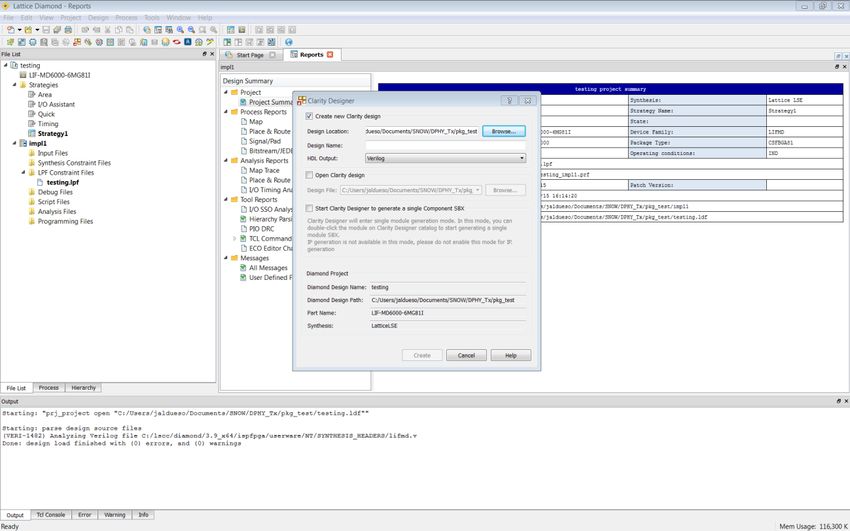The height and width of the screenshot is (531, 850).
Task: Click the '?' help icon in Clarity Designer title bar
Action: 508,100
